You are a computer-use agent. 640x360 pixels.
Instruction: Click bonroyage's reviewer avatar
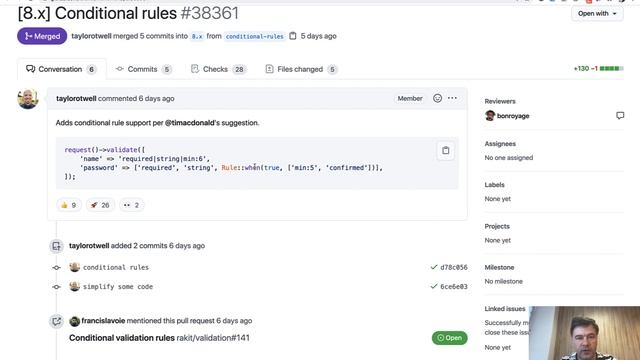490,116
